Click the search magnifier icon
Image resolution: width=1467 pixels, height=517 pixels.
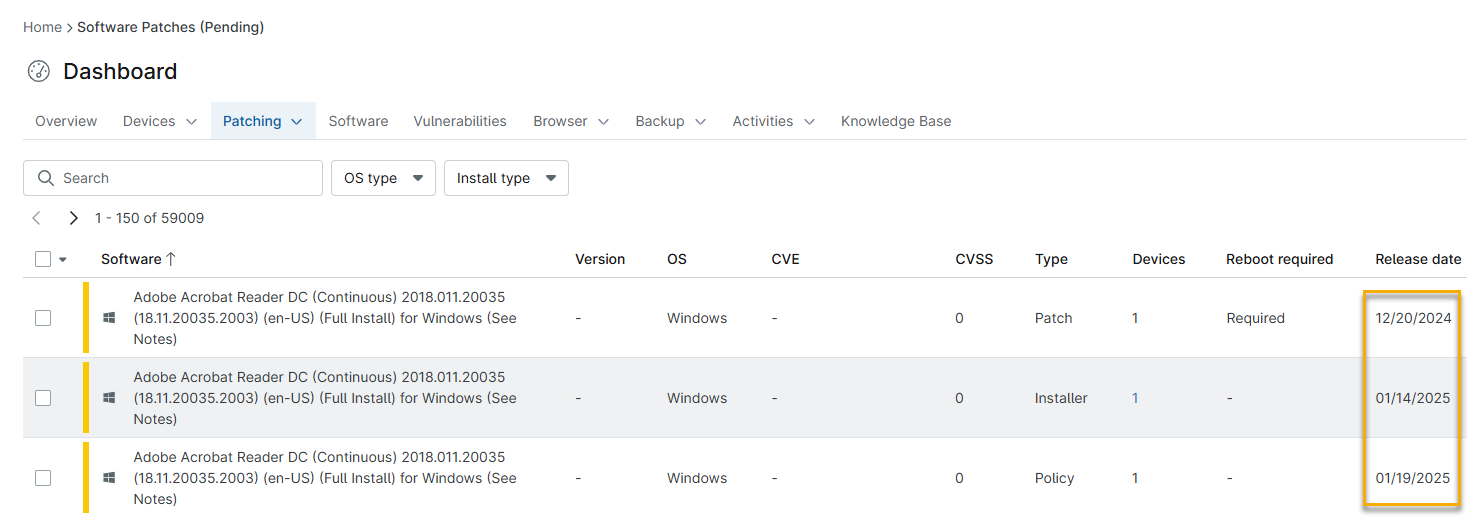pyautogui.click(x=45, y=178)
